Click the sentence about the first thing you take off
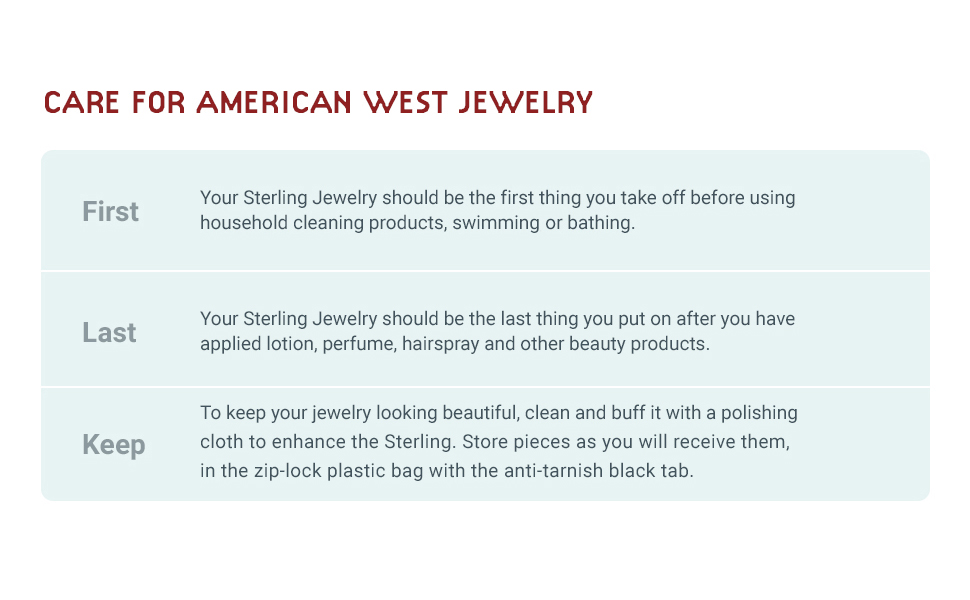970x600 pixels. [x=497, y=198]
